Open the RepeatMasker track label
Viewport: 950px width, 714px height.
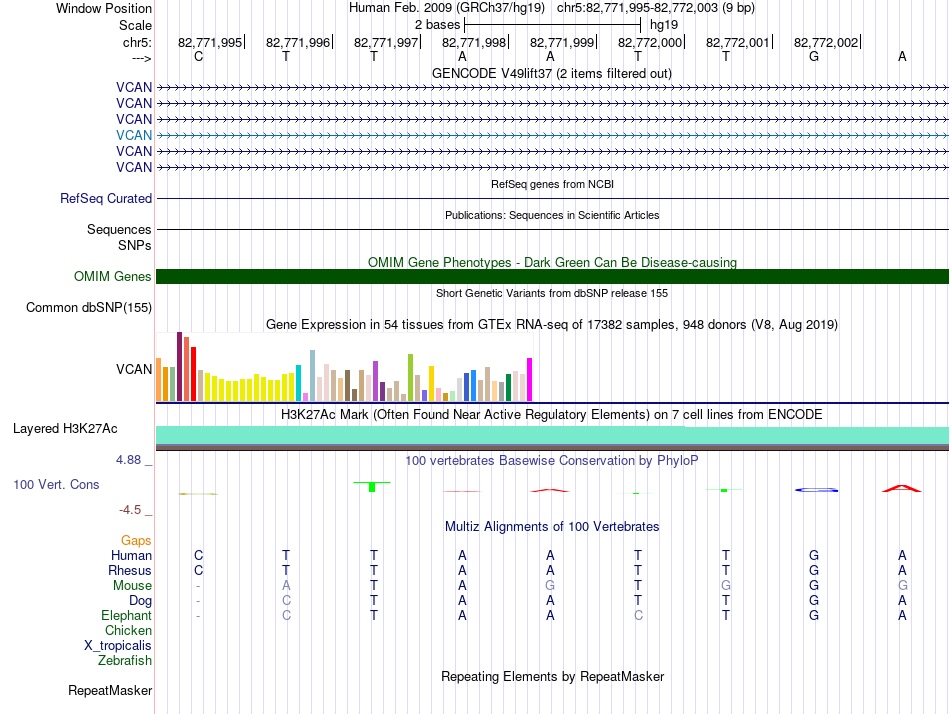[110, 690]
